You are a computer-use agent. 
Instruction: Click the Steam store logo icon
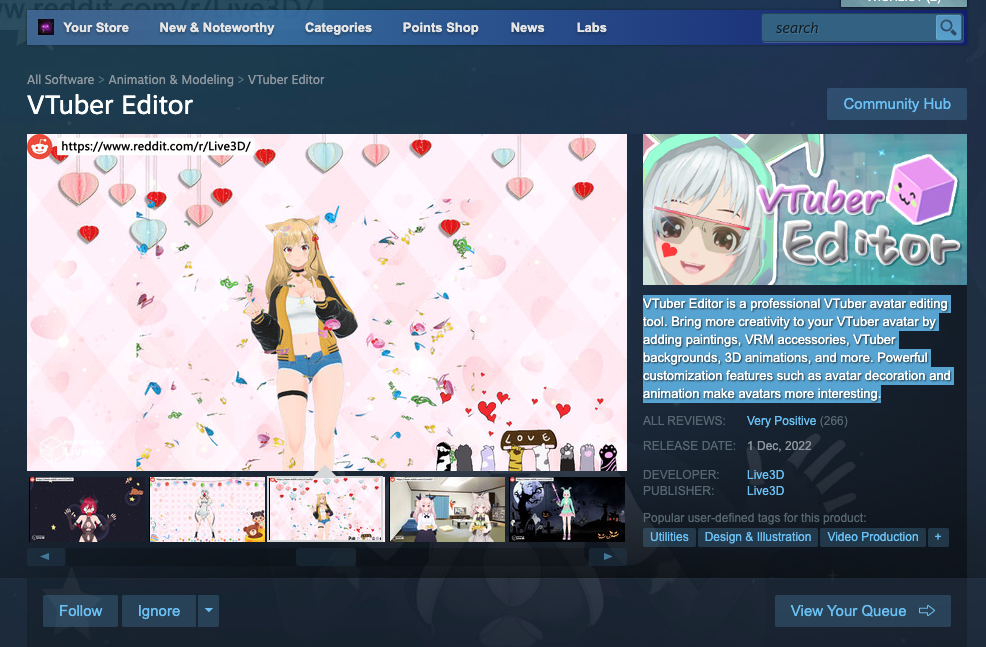45,28
